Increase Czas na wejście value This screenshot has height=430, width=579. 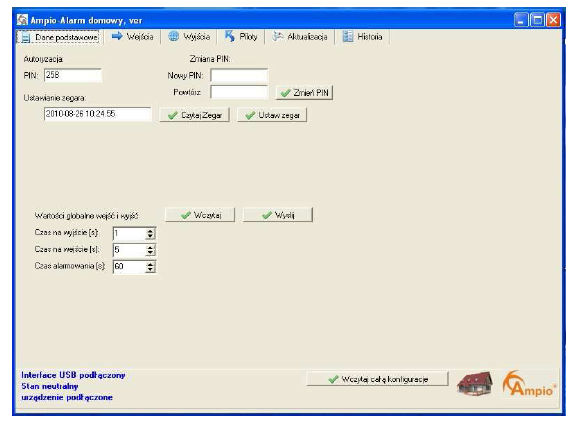point(150,248)
